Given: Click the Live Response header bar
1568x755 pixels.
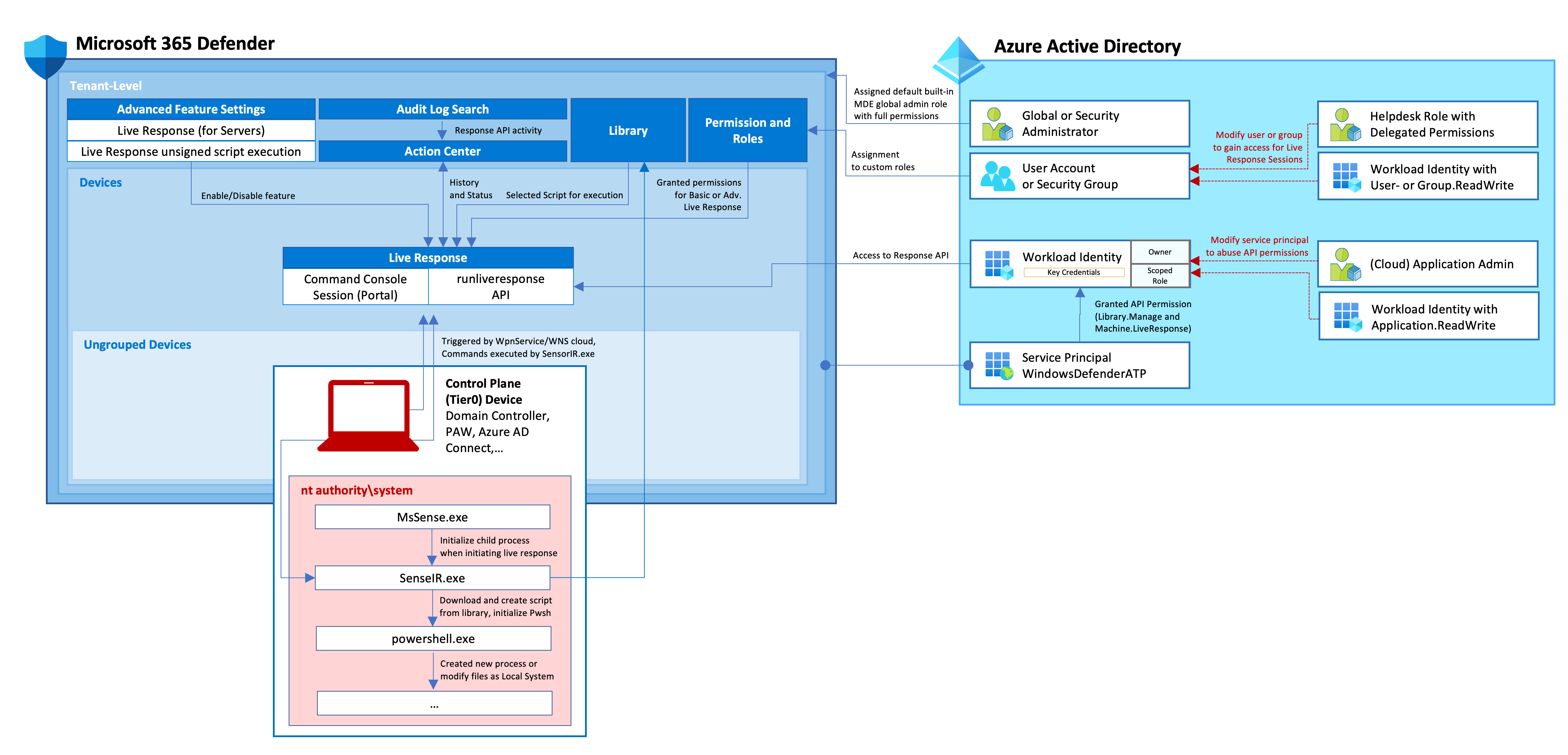Looking at the screenshot, I should 428,258.
